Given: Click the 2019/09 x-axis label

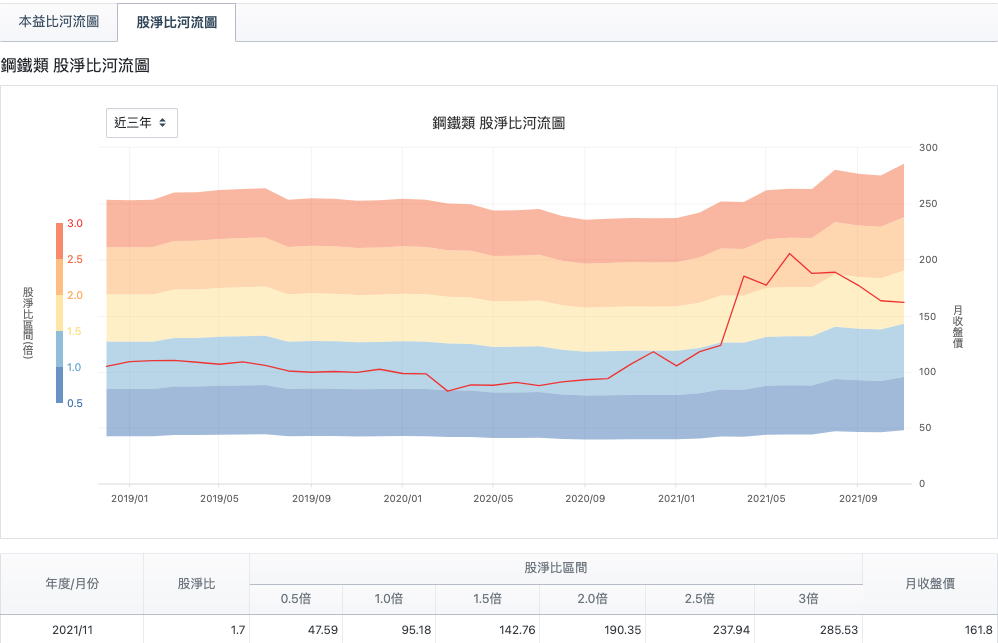Looking at the screenshot, I should pos(311,498).
